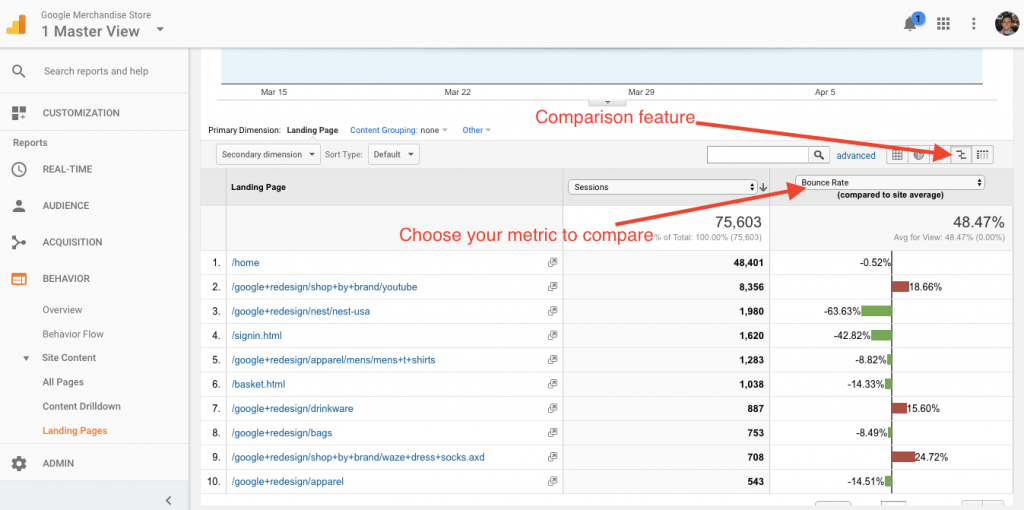This screenshot has width=1024, height=510.
Task: Open the Bounce Rate comparison dropdown
Action: pyautogui.click(x=890, y=183)
